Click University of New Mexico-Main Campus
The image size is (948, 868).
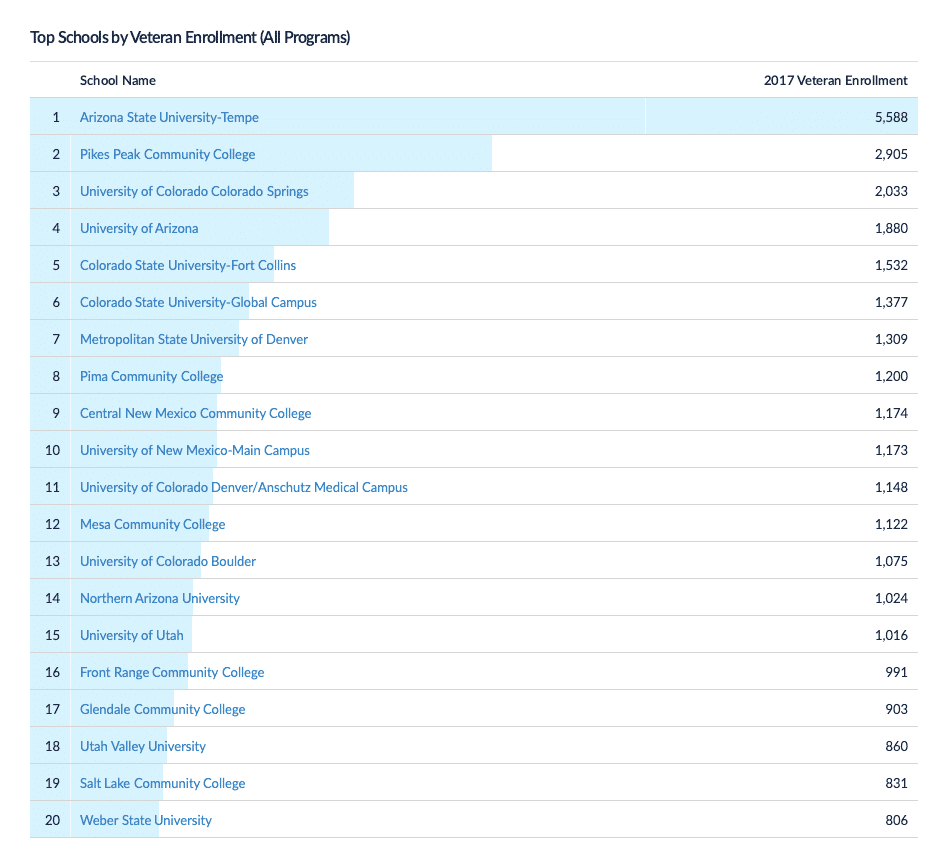(195, 450)
